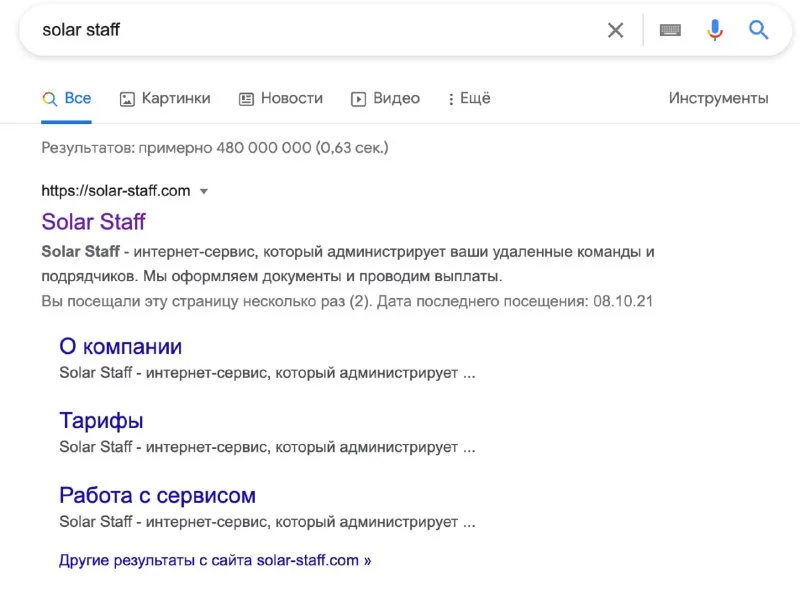Click the https://solar-staff.com address text

point(115,190)
